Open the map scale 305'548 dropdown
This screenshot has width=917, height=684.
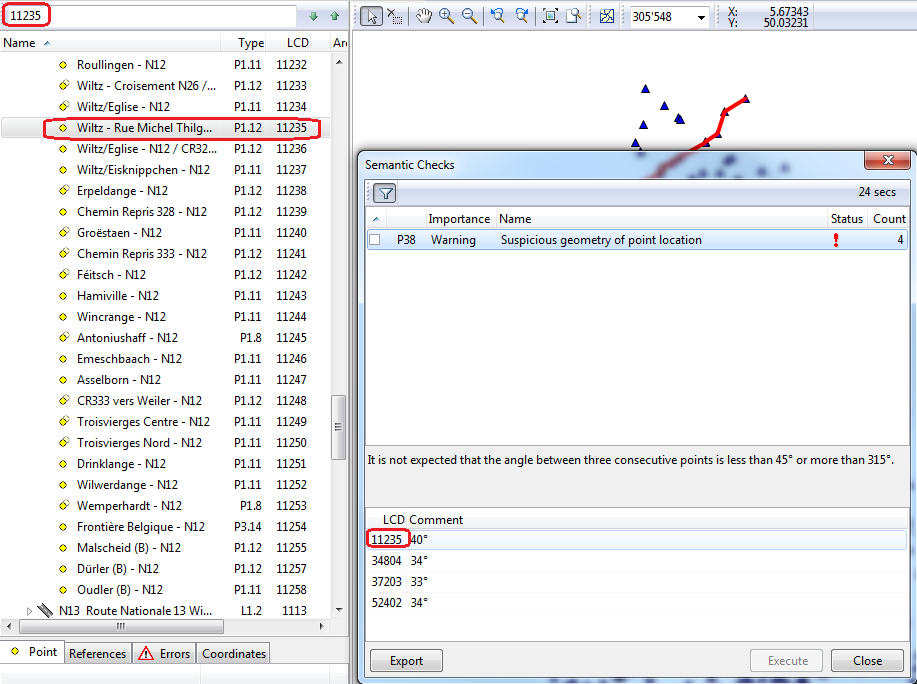[x=702, y=17]
